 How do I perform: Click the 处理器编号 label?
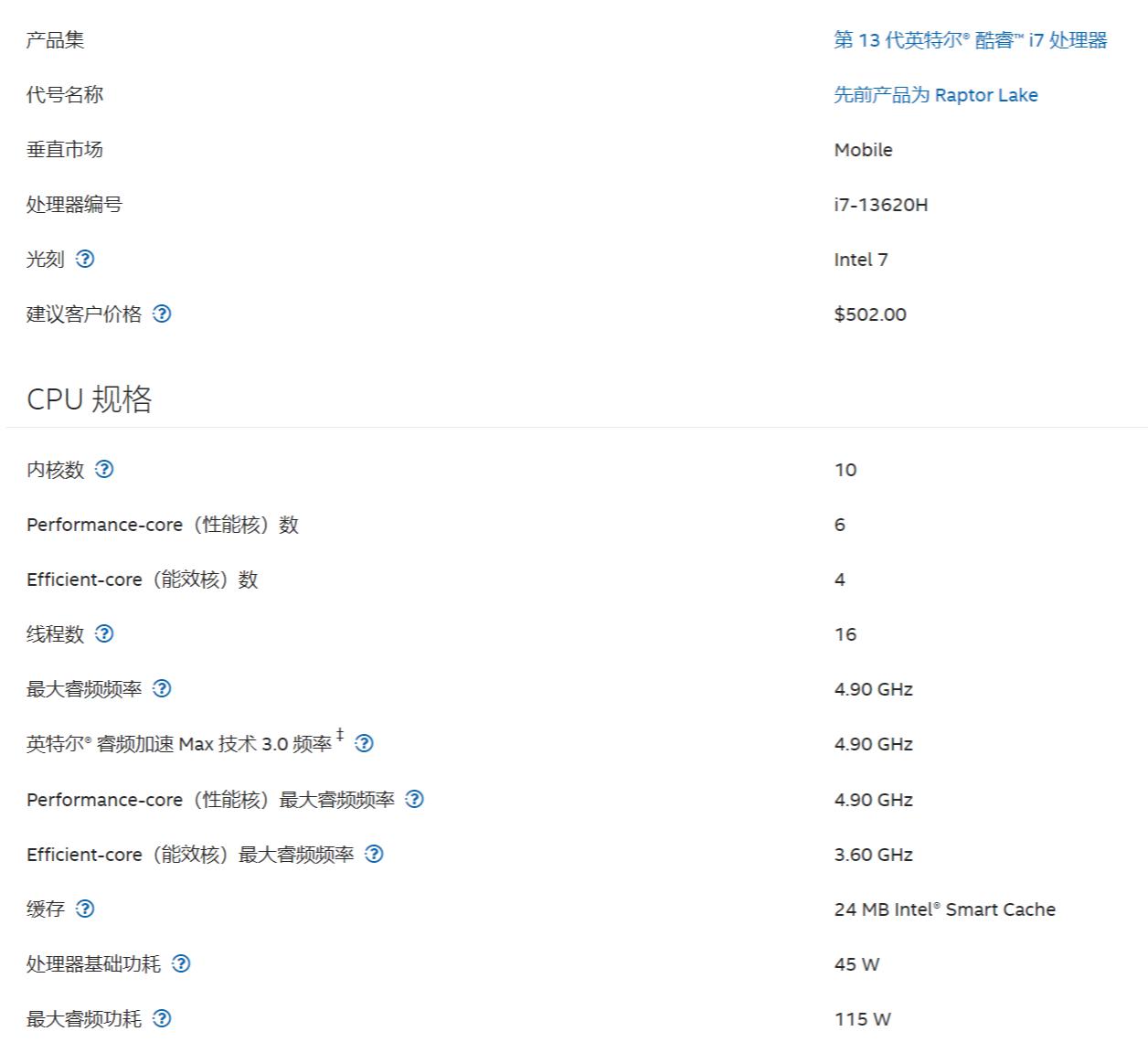point(74,205)
